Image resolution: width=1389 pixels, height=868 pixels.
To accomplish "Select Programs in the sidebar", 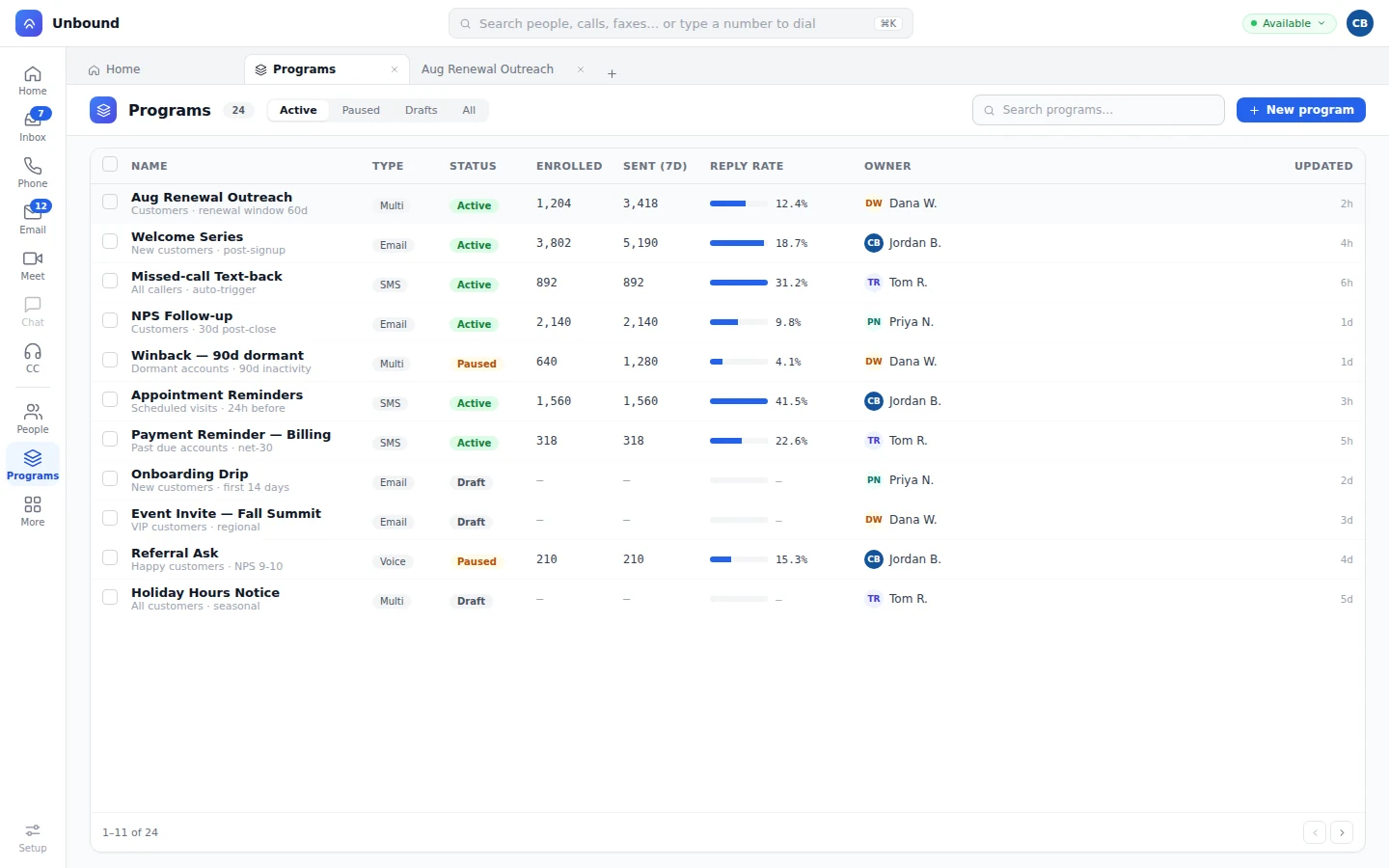I will [x=33, y=465].
